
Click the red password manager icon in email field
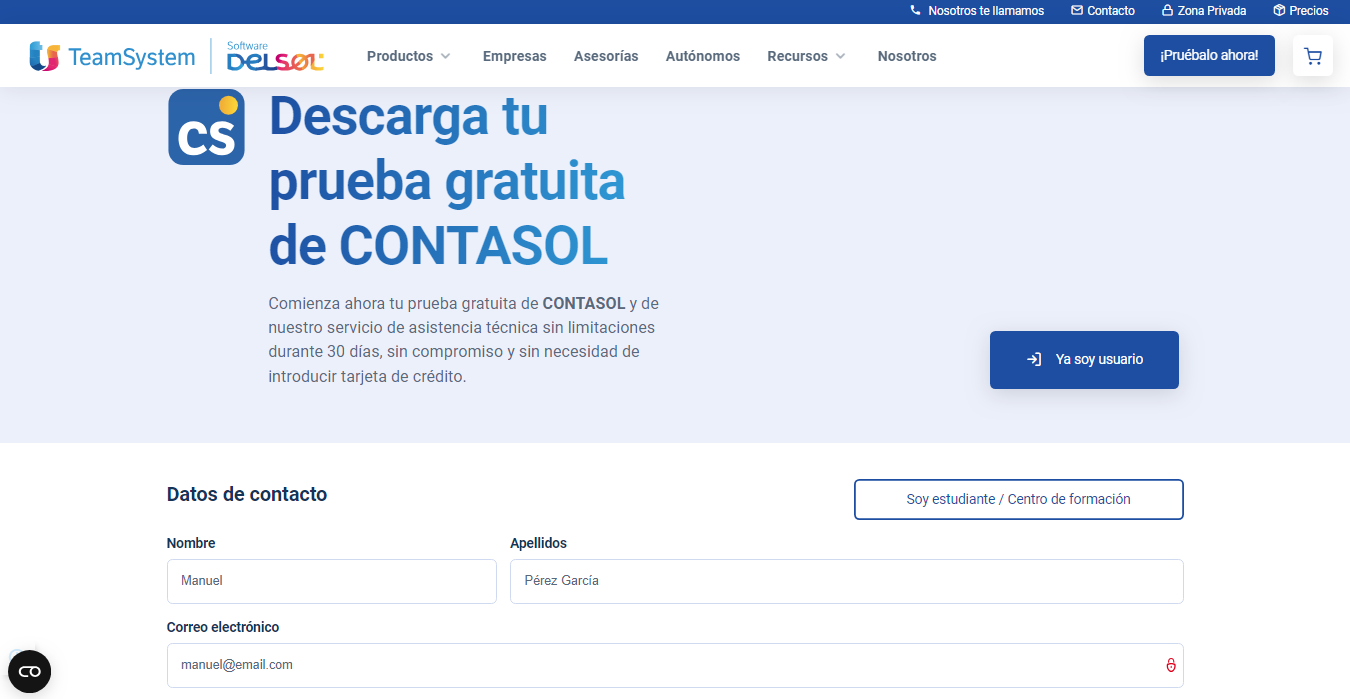pos(1170,665)
